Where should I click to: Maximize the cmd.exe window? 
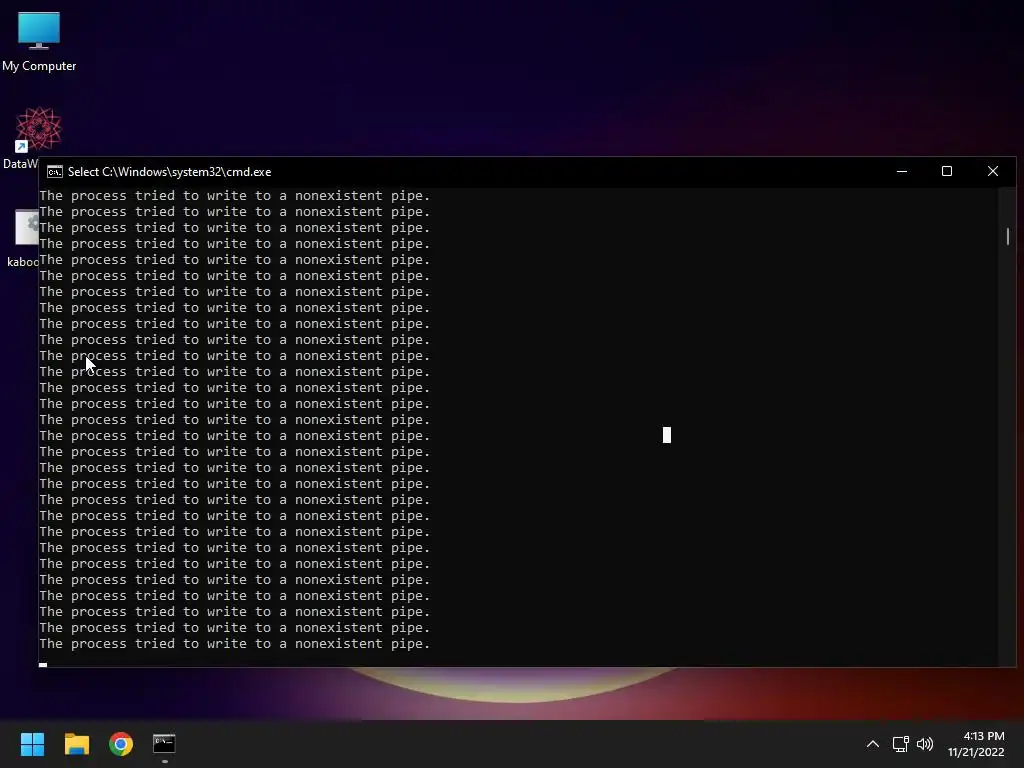pos(947,172)
